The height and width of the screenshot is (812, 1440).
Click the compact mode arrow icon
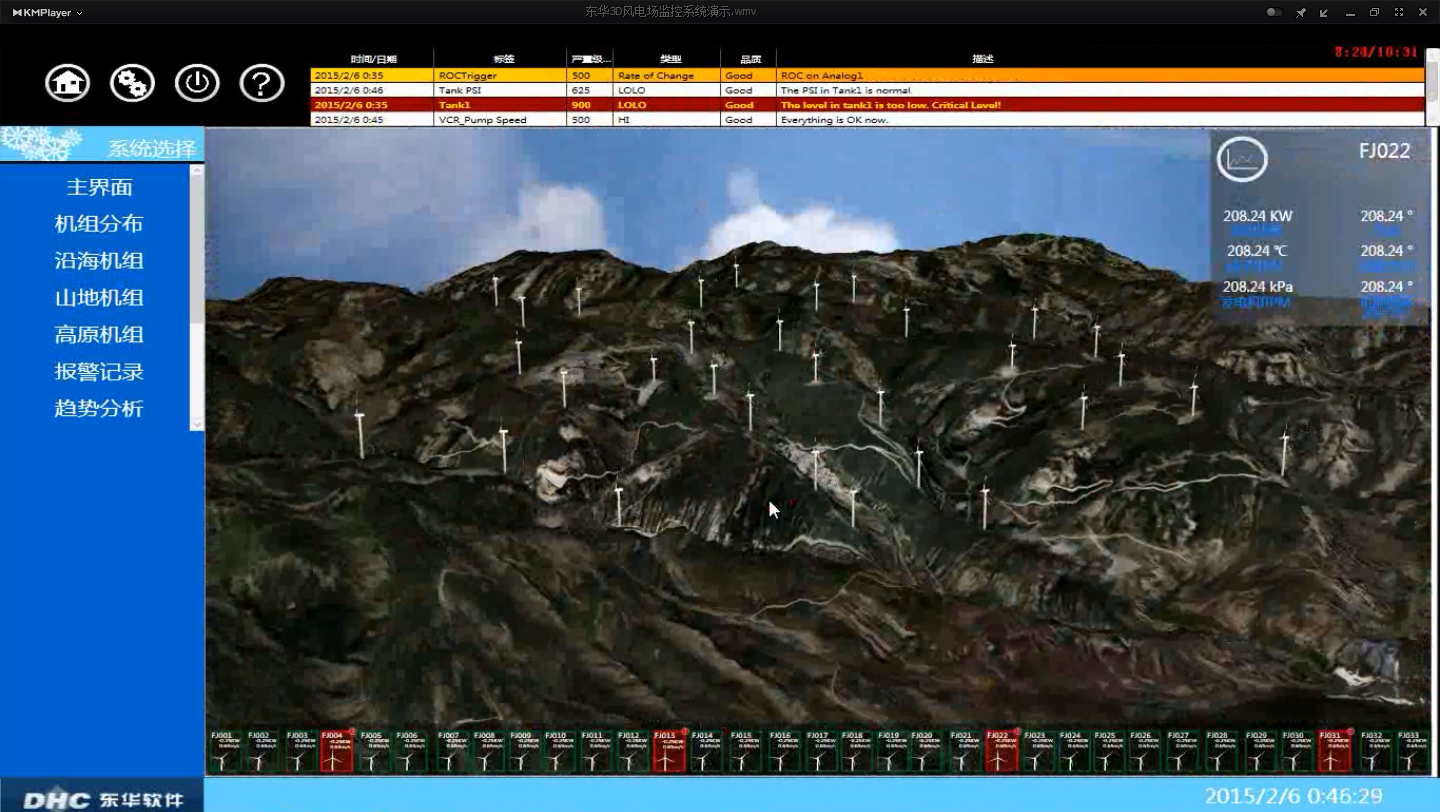click(x=1325, y=13)
